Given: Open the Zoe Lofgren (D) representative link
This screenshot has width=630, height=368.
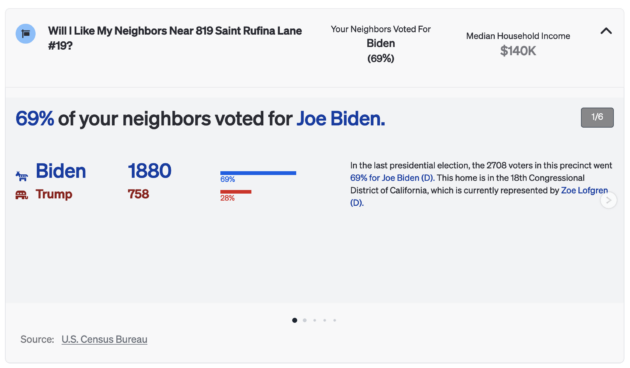Looking at the screenshot, I should point(479,196).
